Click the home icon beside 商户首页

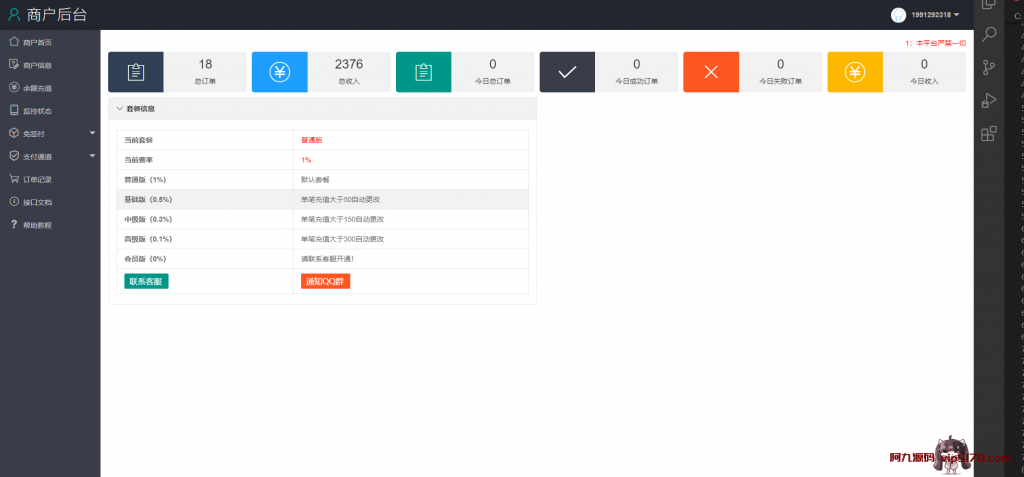click(x=13, y=42)
